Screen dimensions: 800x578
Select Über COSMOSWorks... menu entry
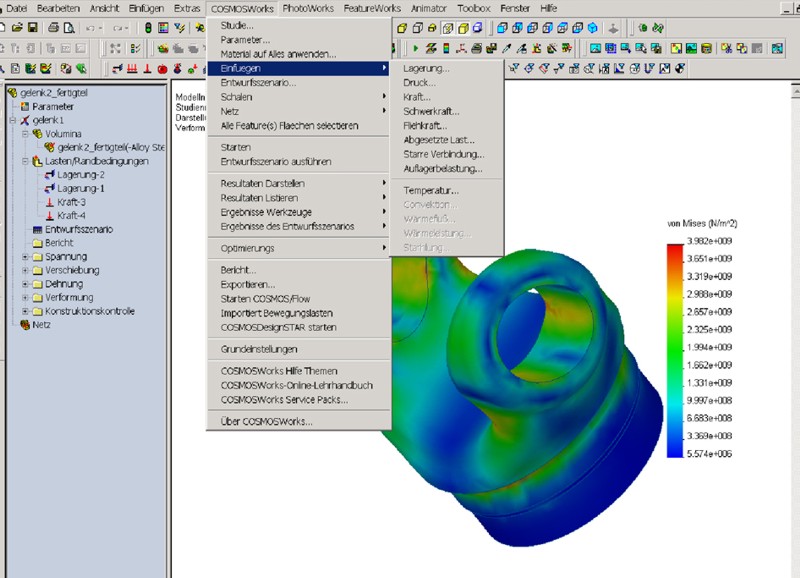[299, 422]
